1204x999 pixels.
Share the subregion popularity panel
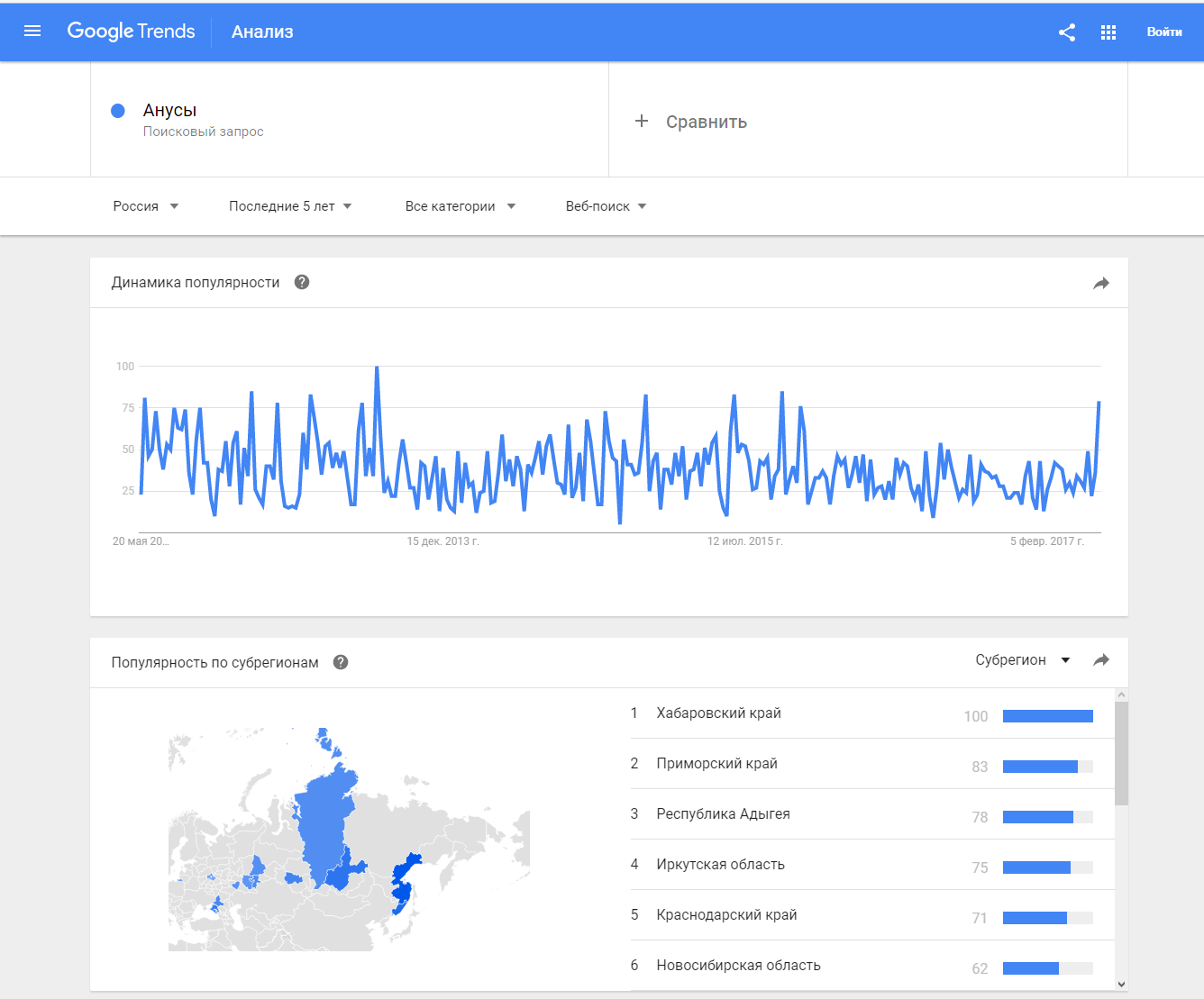(x=1101, y=660)
